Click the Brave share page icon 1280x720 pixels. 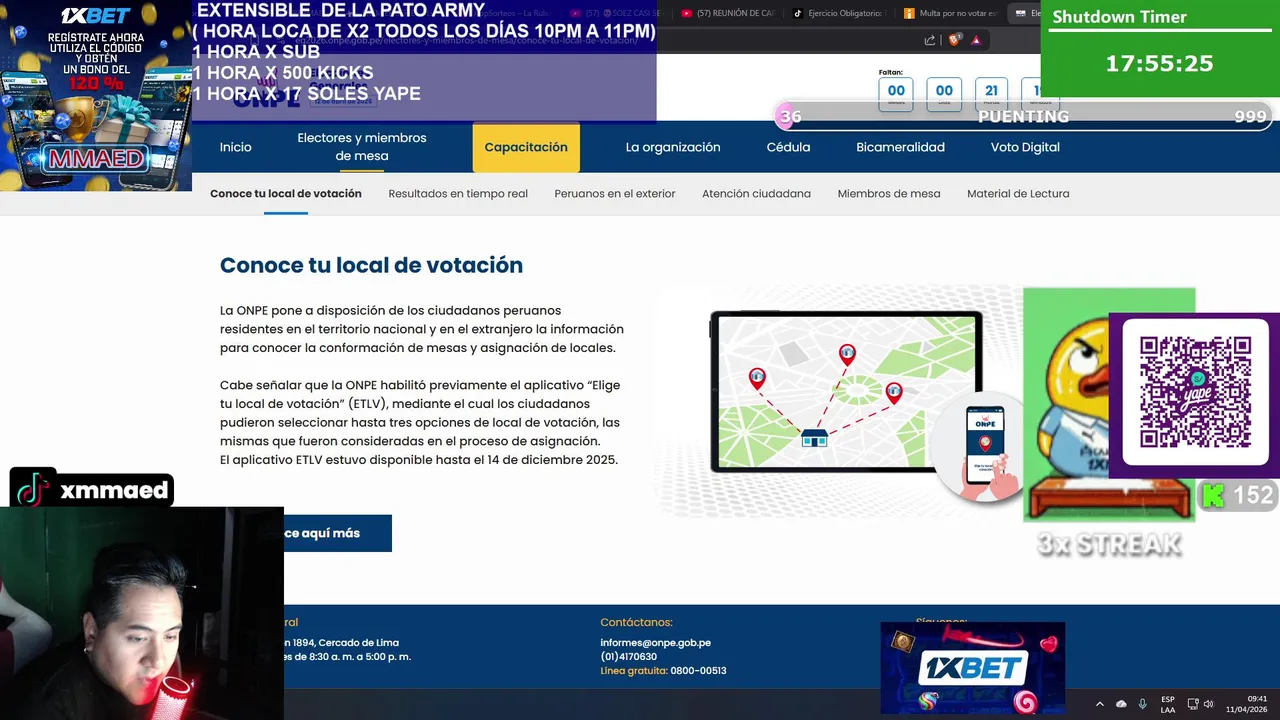tap(930, 40)
